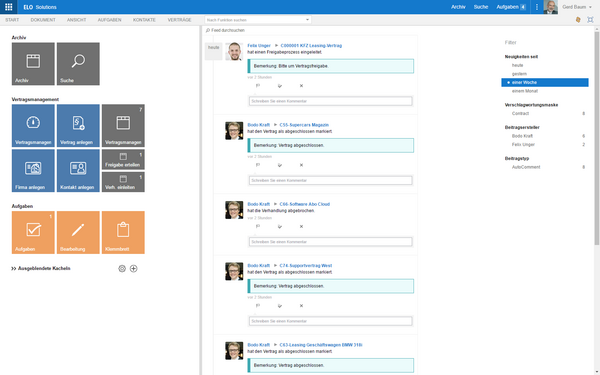This screenshot has width=600, height=375.
Task: Click the fullscreen icon in toolbar
Action: [590, 20]
